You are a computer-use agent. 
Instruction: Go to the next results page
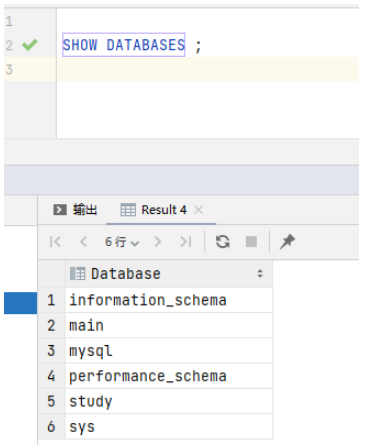[157, 242]
